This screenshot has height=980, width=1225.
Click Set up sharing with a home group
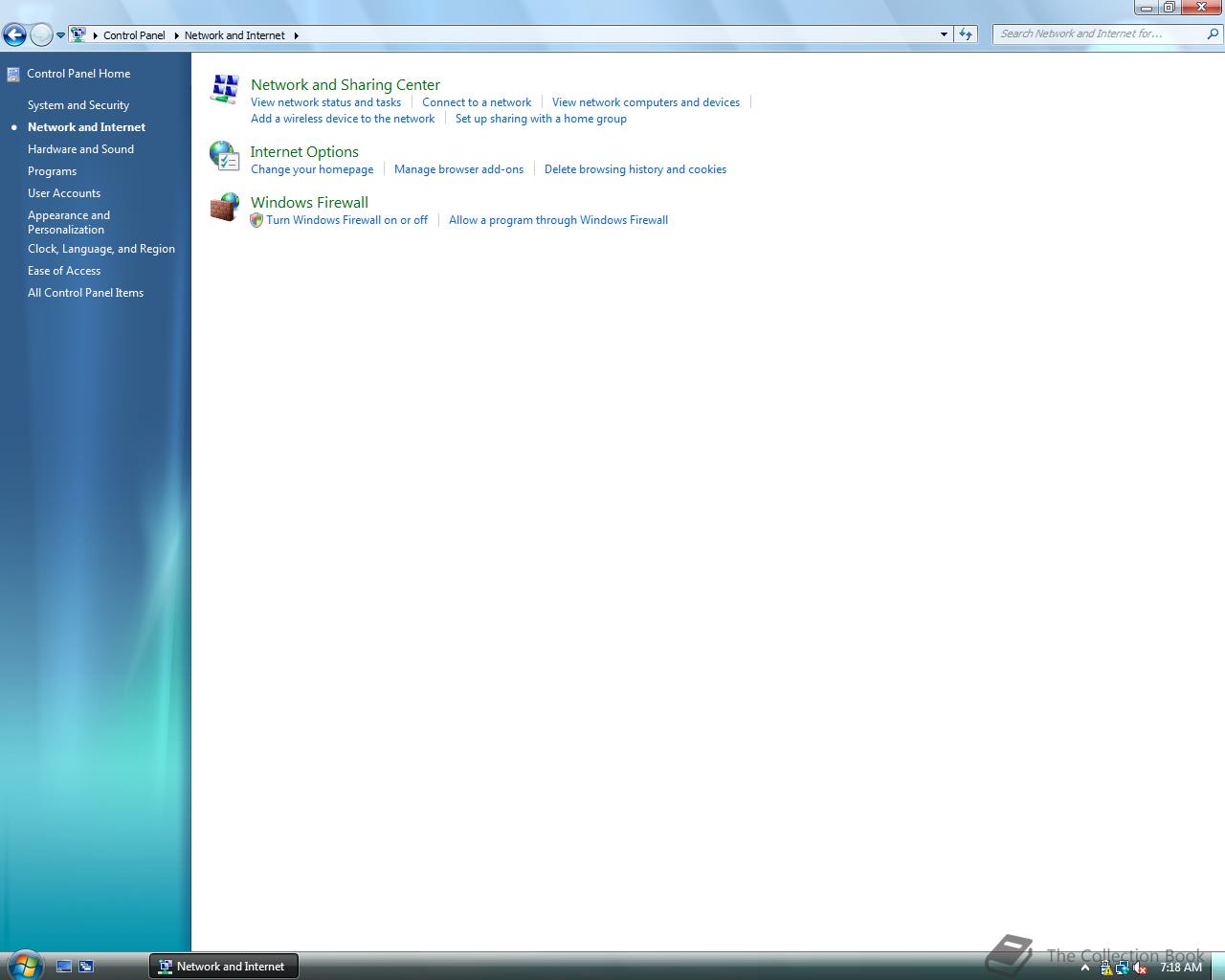tap(541, 119)
